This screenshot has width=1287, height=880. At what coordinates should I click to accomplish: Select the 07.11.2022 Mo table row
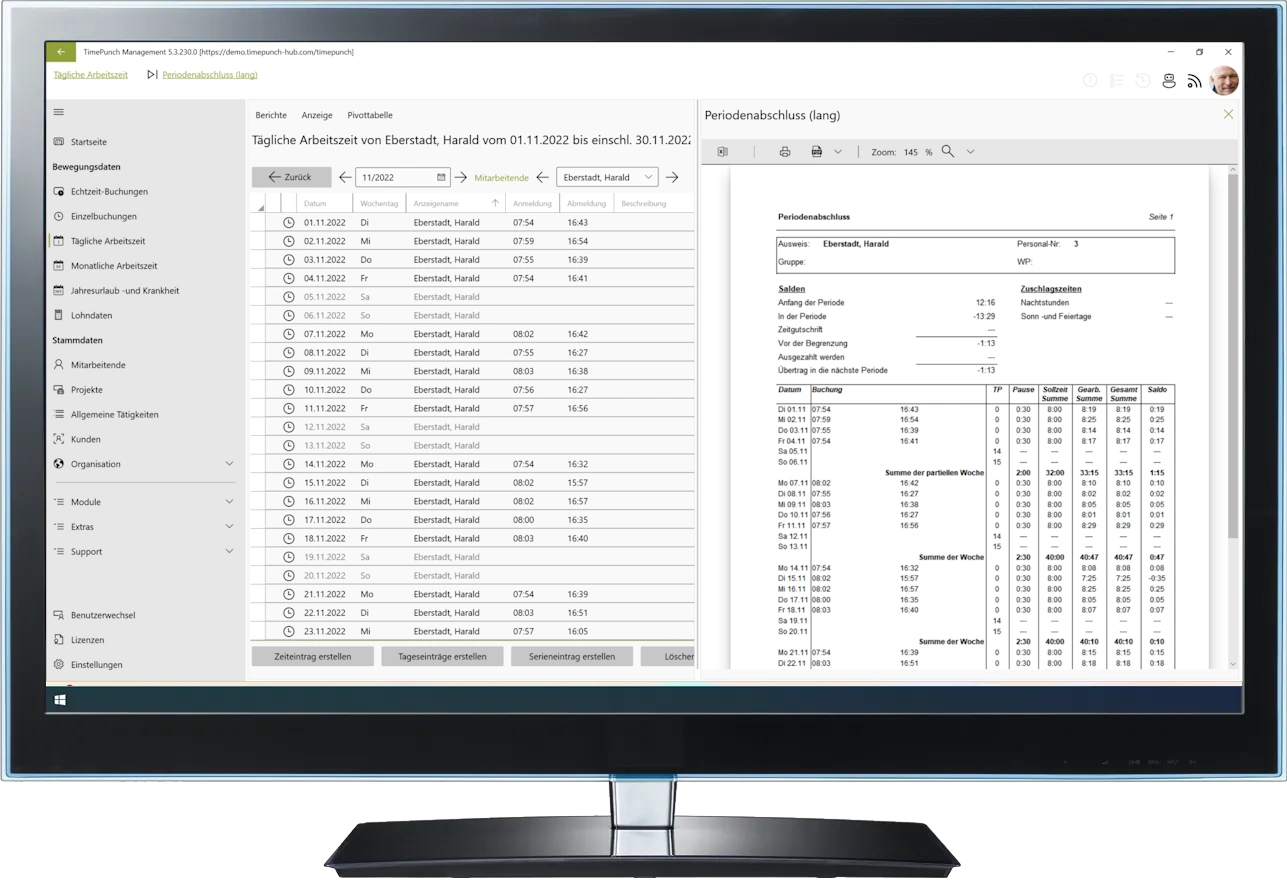[473, 334]
